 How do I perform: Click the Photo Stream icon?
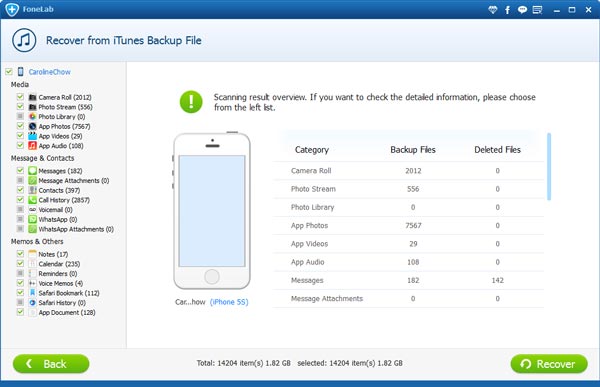pyautogui.click(x=33, y=107)
